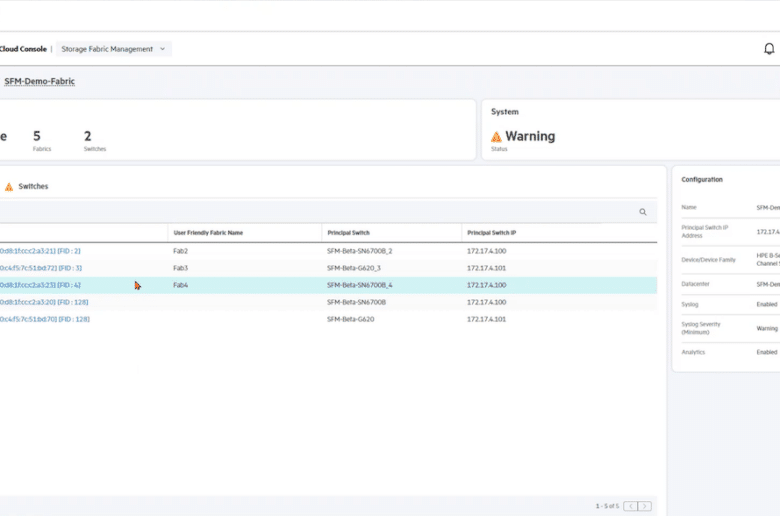
Task: Click SFM-Beta-SN6700B_4 principal switch cell
Action: click(360, 285)
